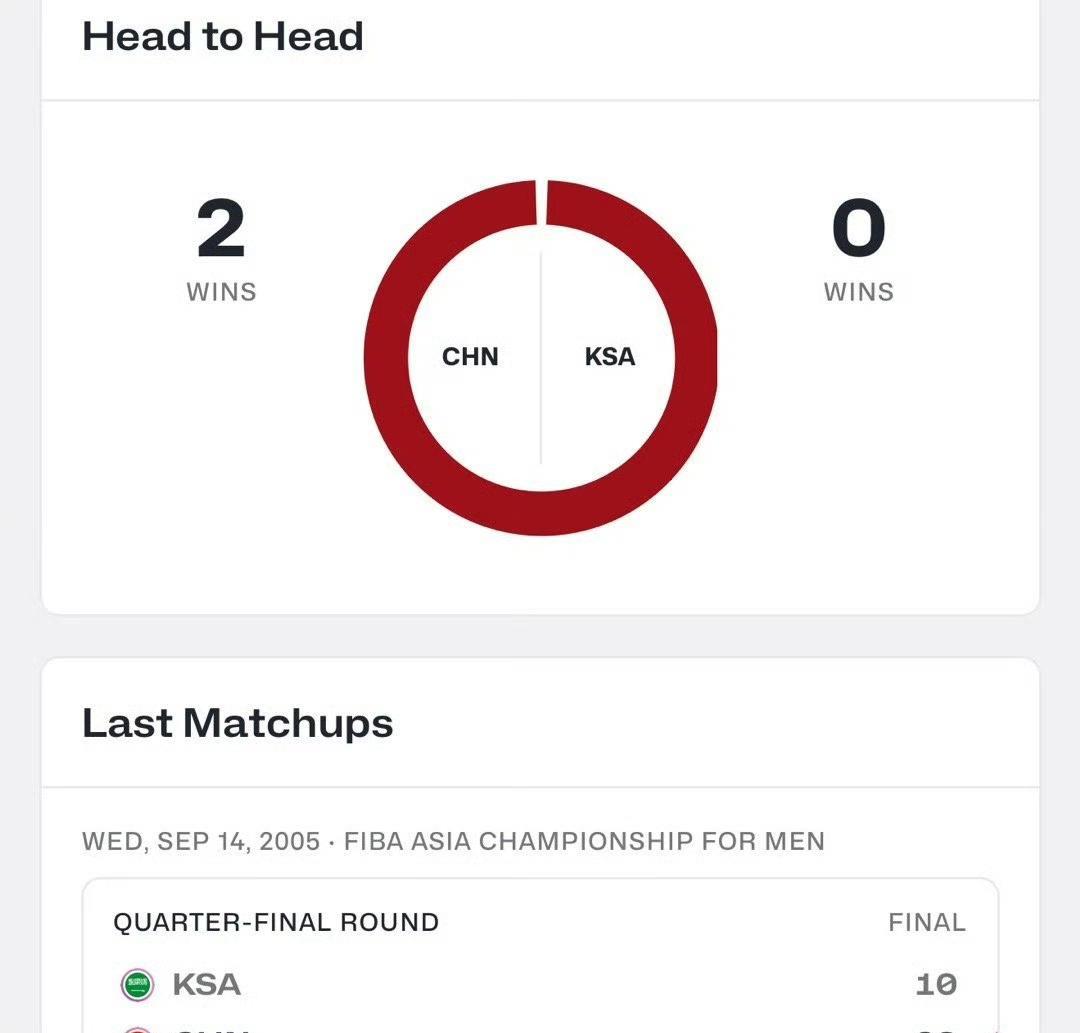1080x1033 pixels.
Task: Click the partially visible flag below KSA
Action: 138,1028
